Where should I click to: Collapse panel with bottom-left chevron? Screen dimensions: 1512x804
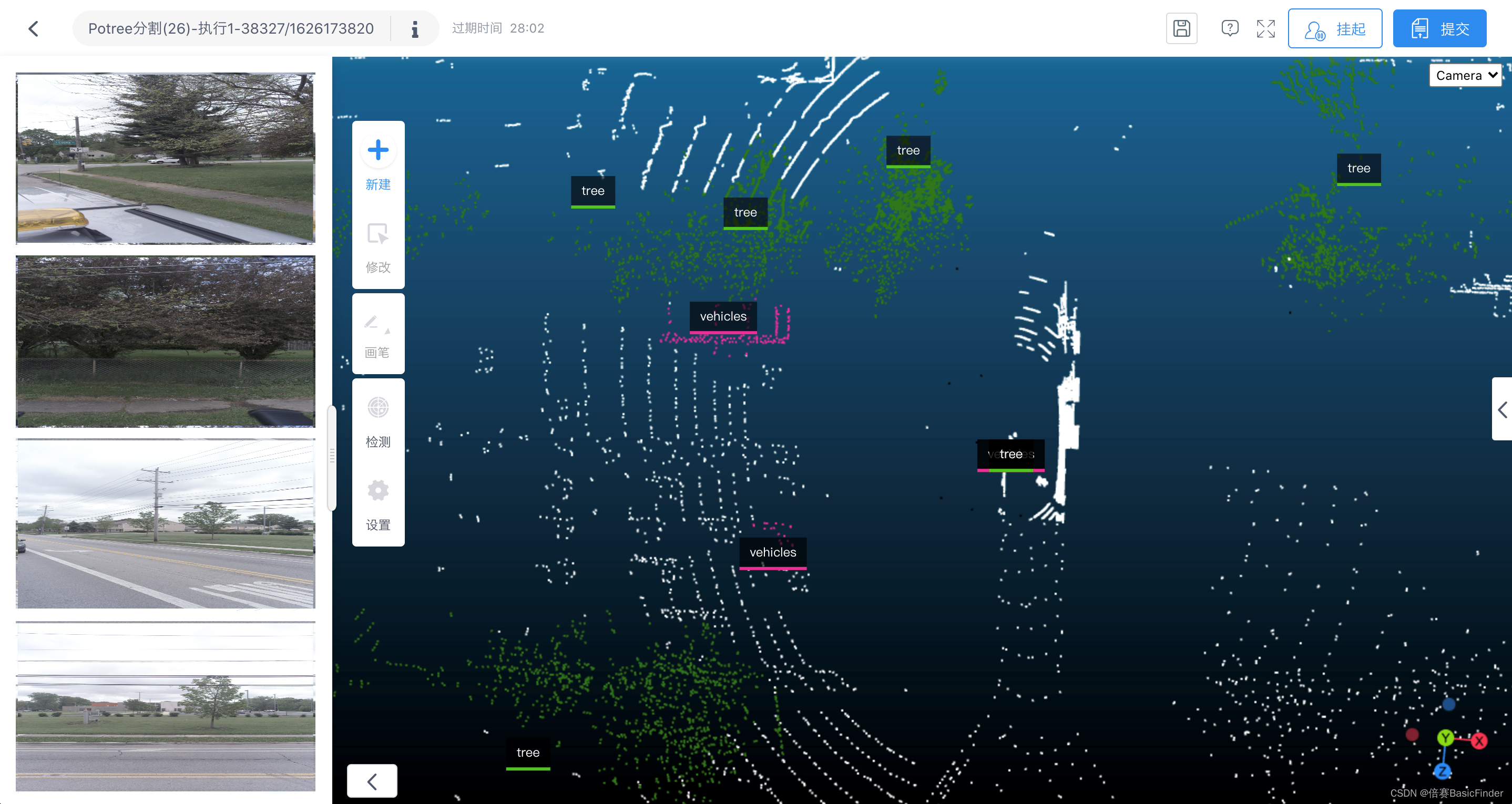point(372,781)
